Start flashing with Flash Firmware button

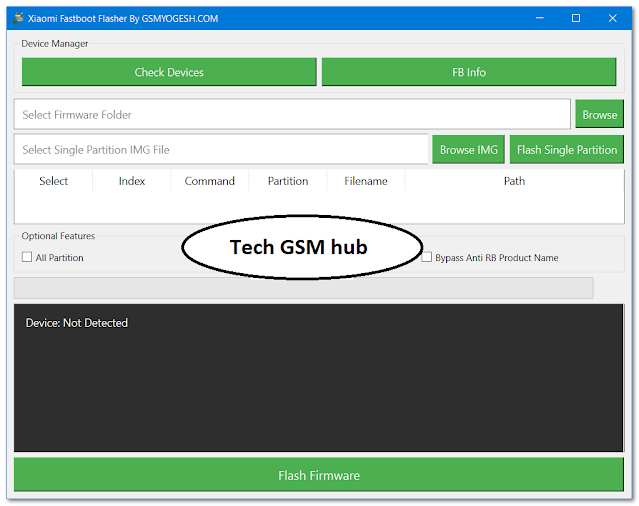(319, 475)
